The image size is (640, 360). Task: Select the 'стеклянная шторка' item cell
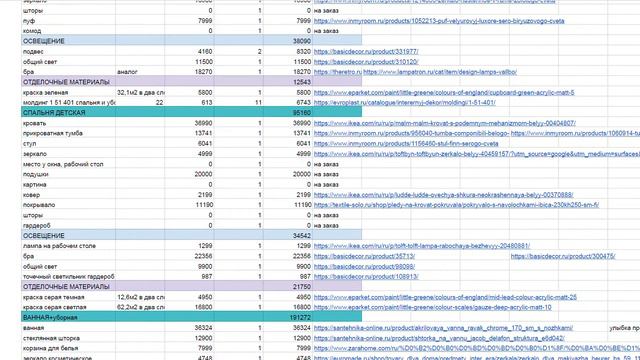click(68, 338)
